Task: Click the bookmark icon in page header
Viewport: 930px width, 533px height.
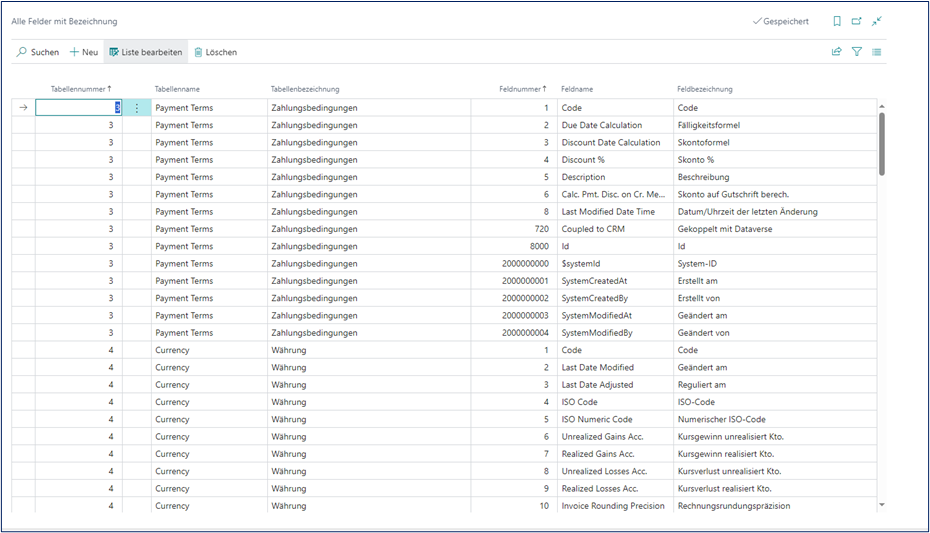Action: click(837, 21)
